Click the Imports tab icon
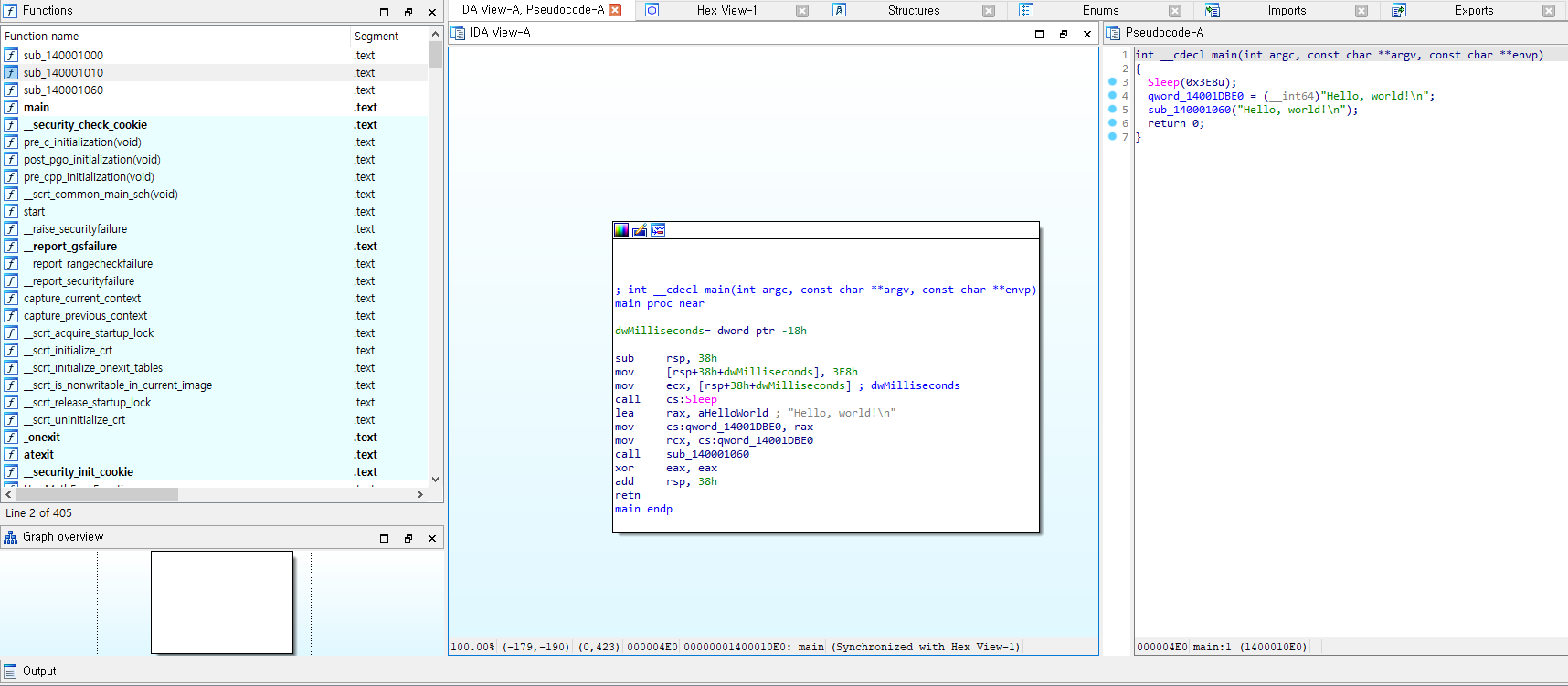Viewport: 1568px width, 686px height. tap(1213, 10)
